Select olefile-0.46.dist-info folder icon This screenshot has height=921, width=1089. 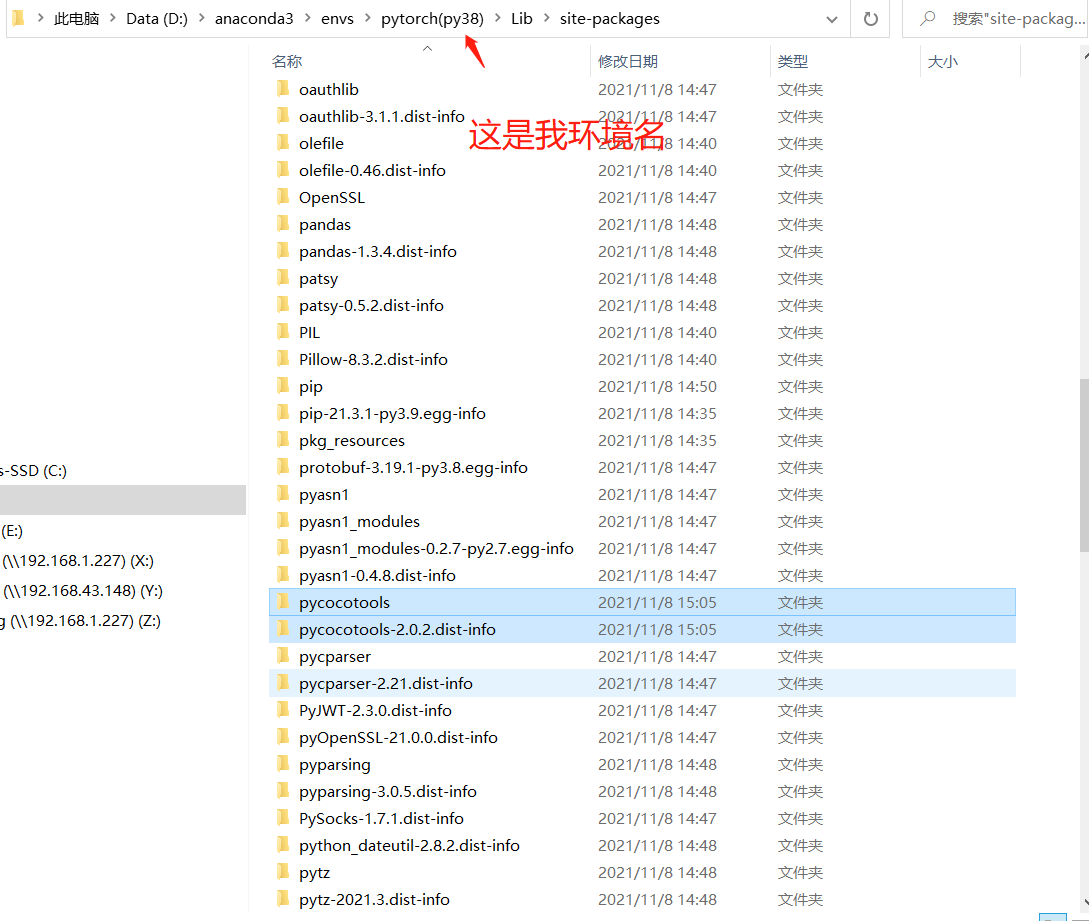pos(283,169)
